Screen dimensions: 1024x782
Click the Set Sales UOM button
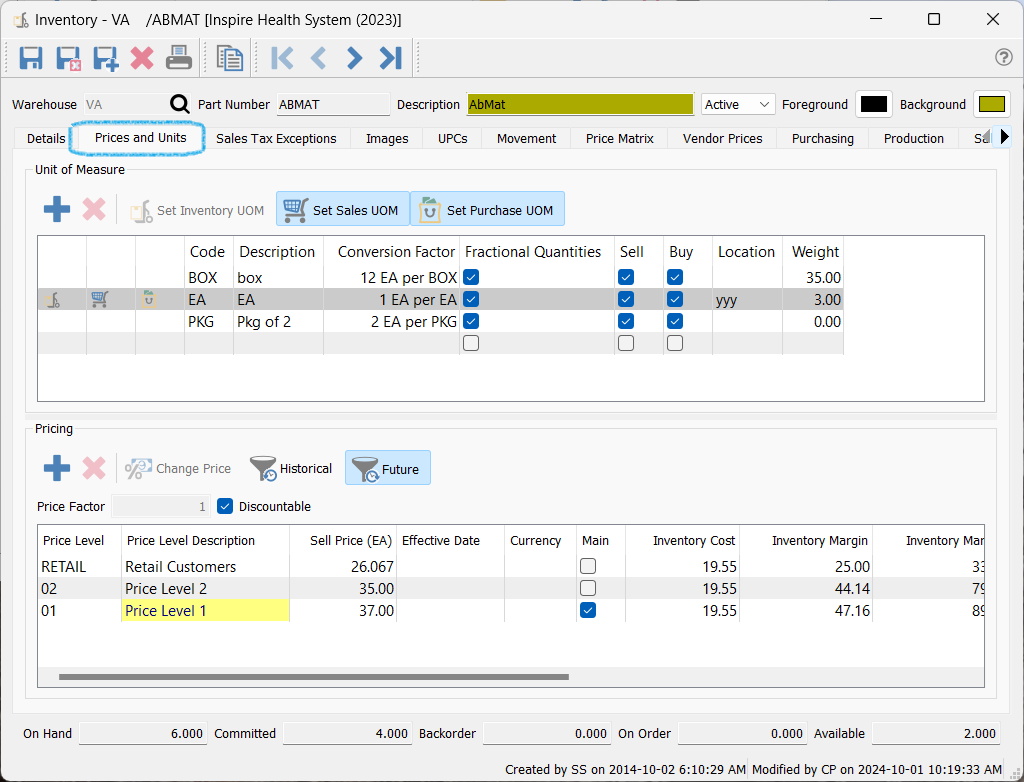[x=343, y=210]
